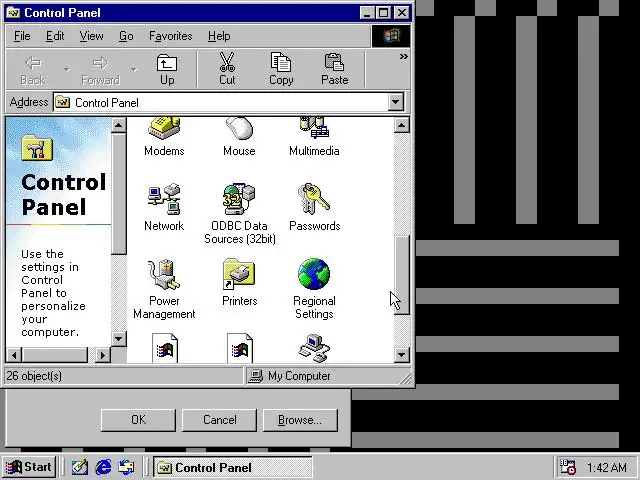Click the Show Desktop quick launch icon
640x480 pixels.
[80, 467]
